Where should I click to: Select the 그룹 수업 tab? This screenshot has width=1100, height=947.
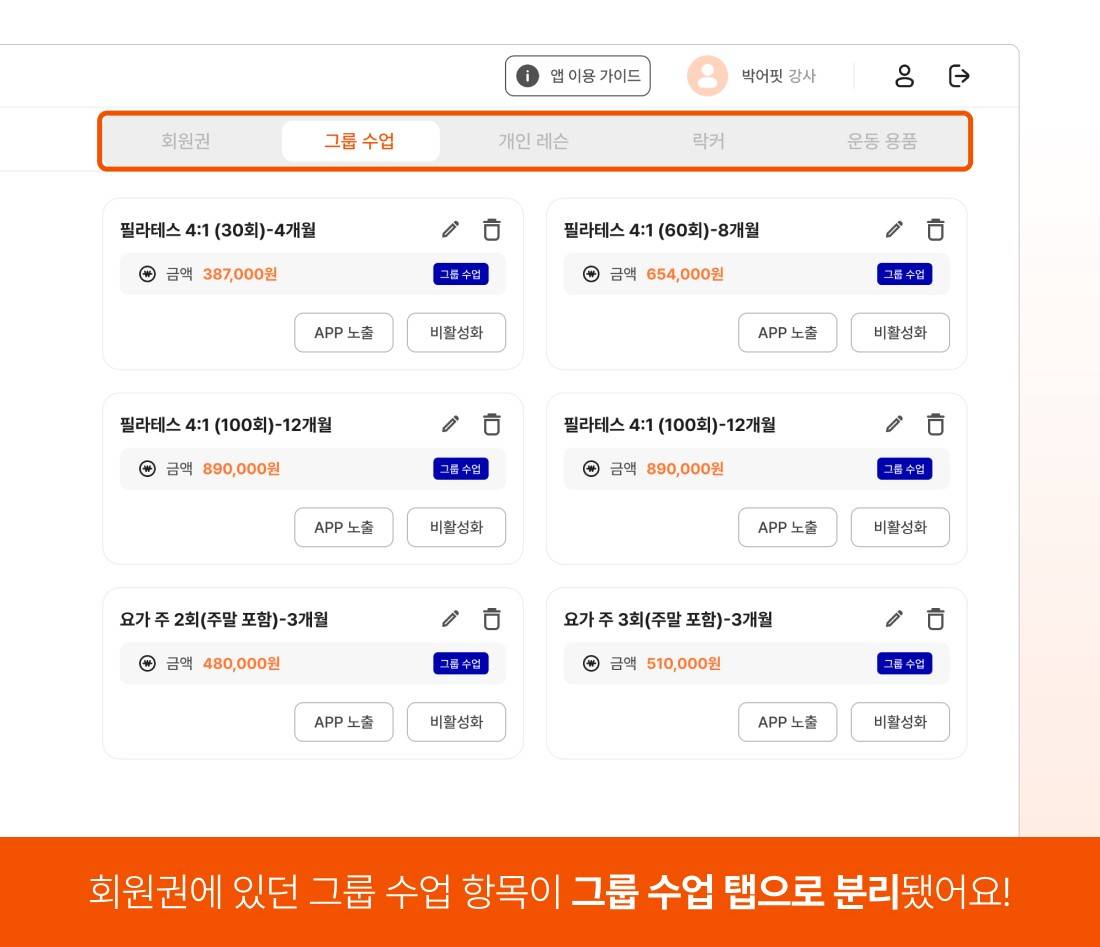360,141
